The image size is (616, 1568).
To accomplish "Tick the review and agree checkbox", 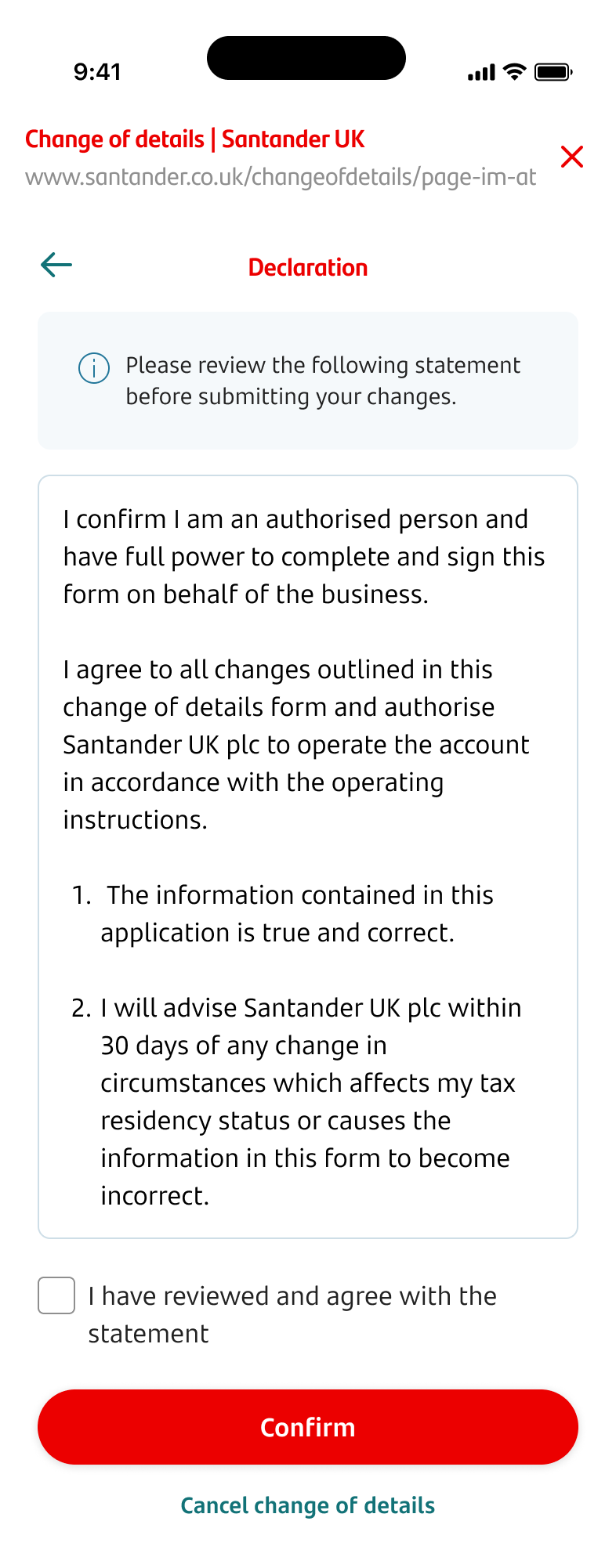I will coord(56,1295).
